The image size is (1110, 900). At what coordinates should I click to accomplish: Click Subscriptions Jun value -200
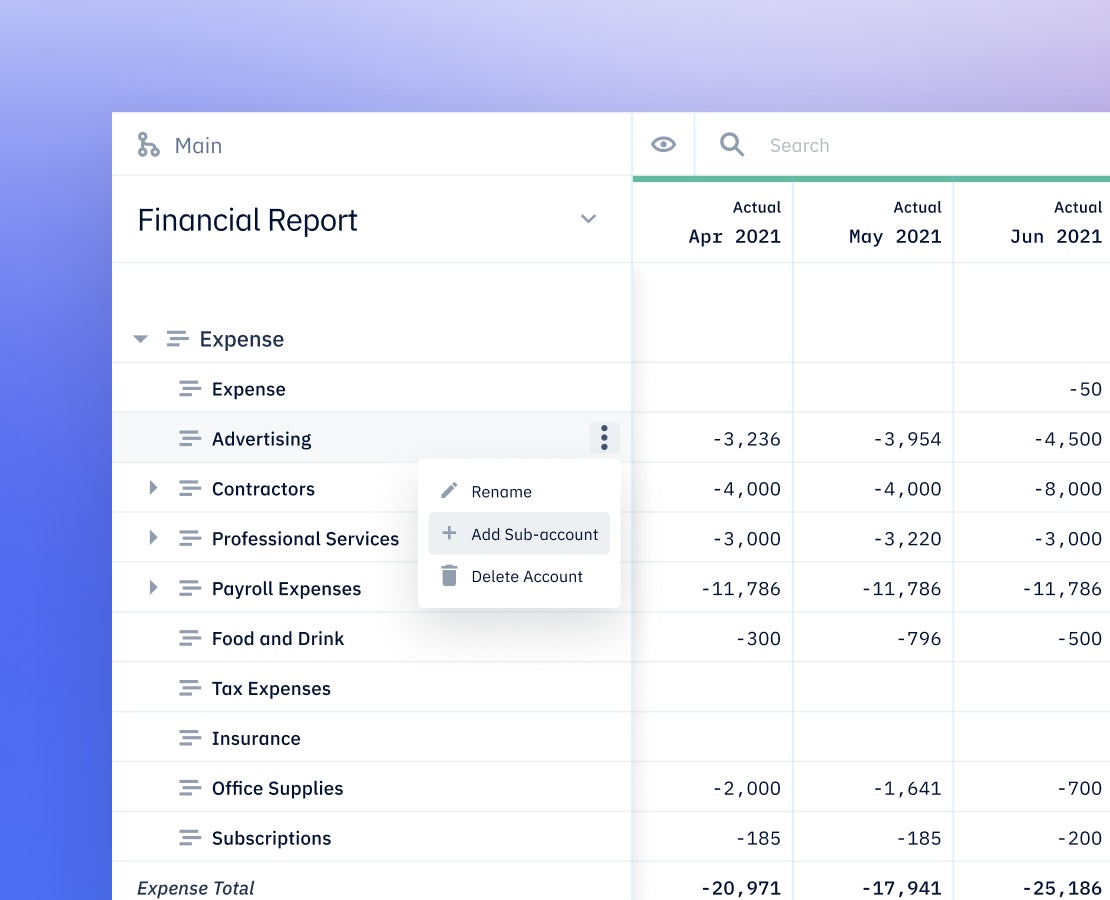(1080, 838)
